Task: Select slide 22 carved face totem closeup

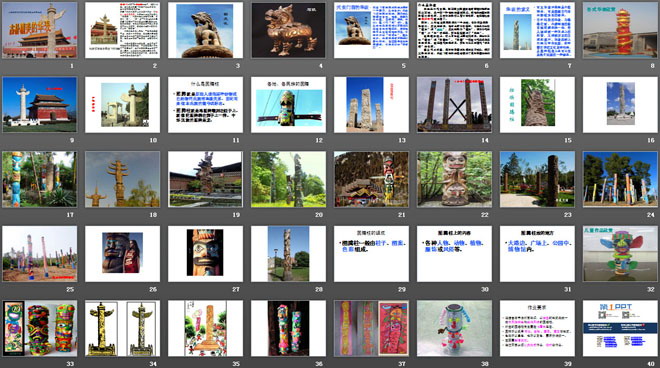Action: pos(454,179)
